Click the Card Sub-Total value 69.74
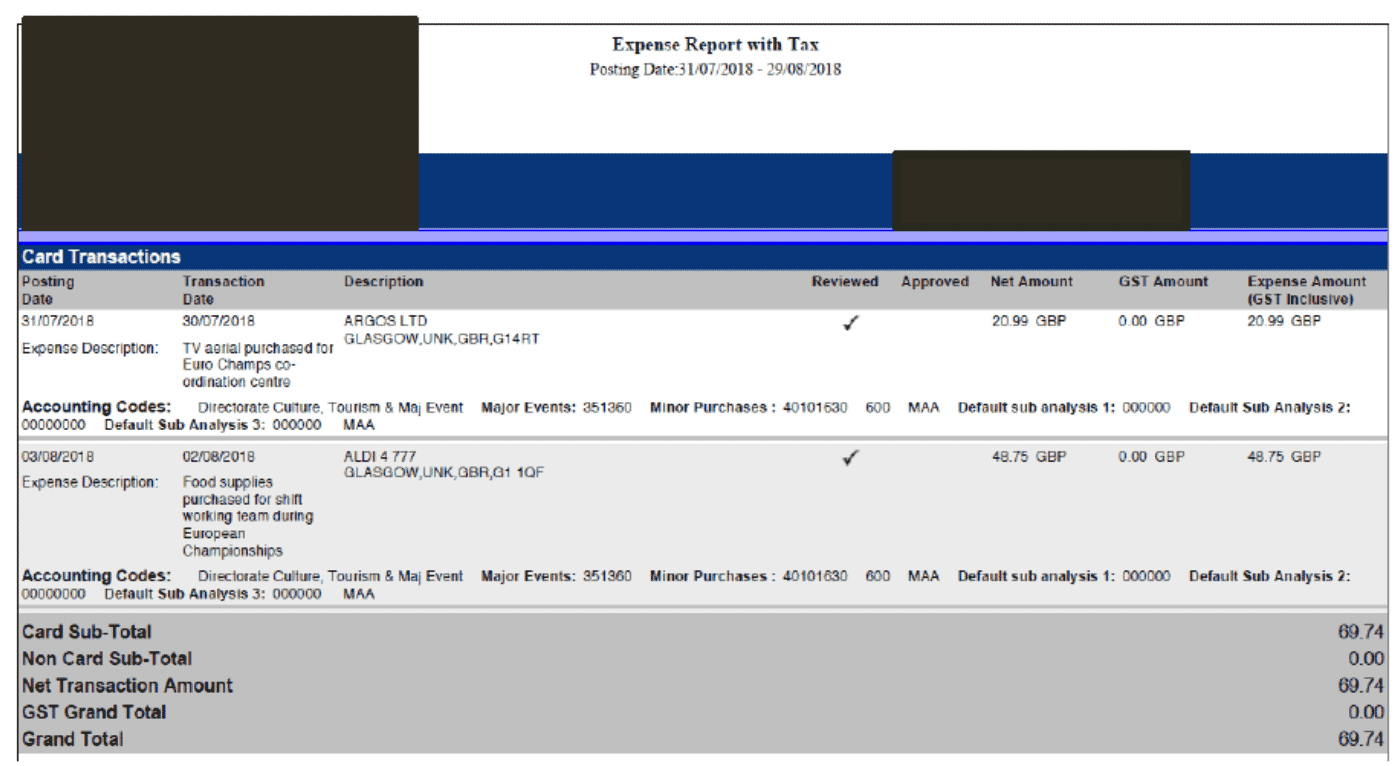The width and height of the screenshot is (1400, 766). (x=1361, y=632)
